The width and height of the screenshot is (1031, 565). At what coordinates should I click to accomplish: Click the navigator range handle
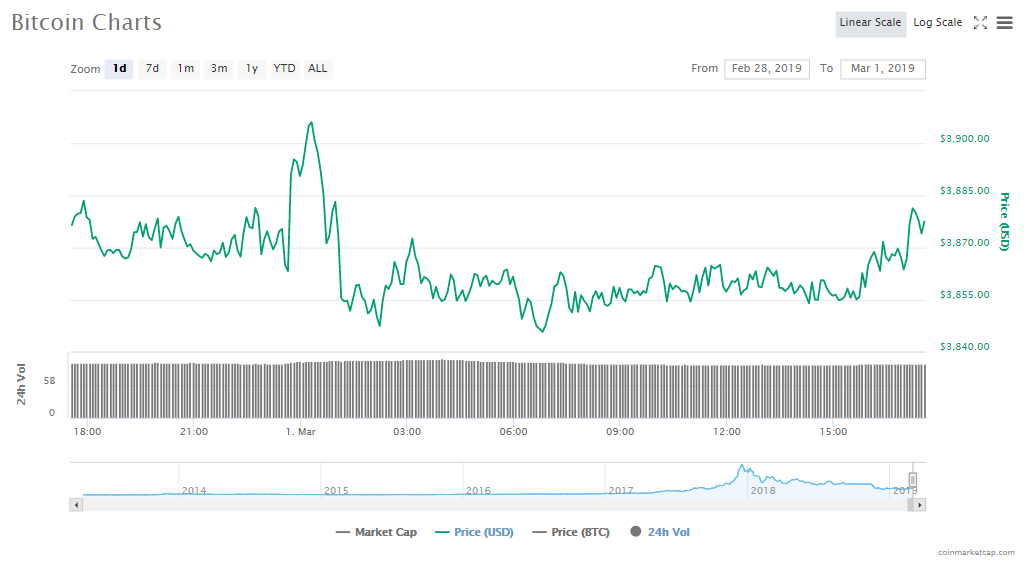tap(912, 480)
